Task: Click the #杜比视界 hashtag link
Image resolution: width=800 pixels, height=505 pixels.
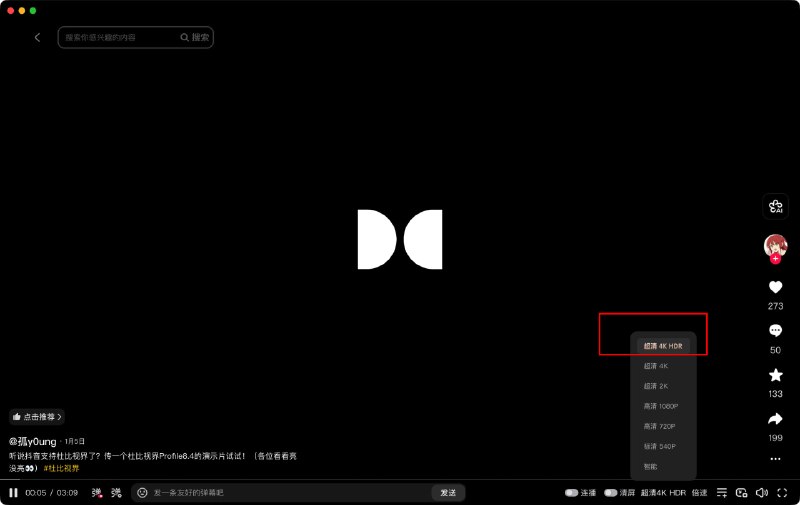Action: click(61, 468)
